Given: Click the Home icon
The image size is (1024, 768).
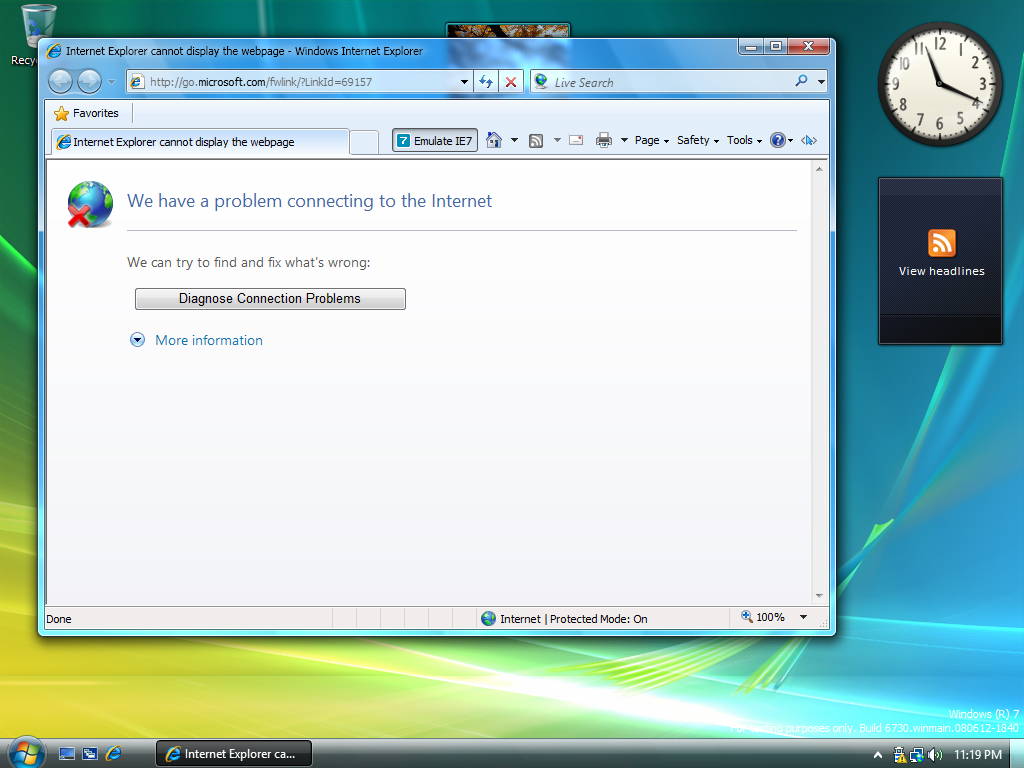Looking at the screenshot, I should coord(494,140).
